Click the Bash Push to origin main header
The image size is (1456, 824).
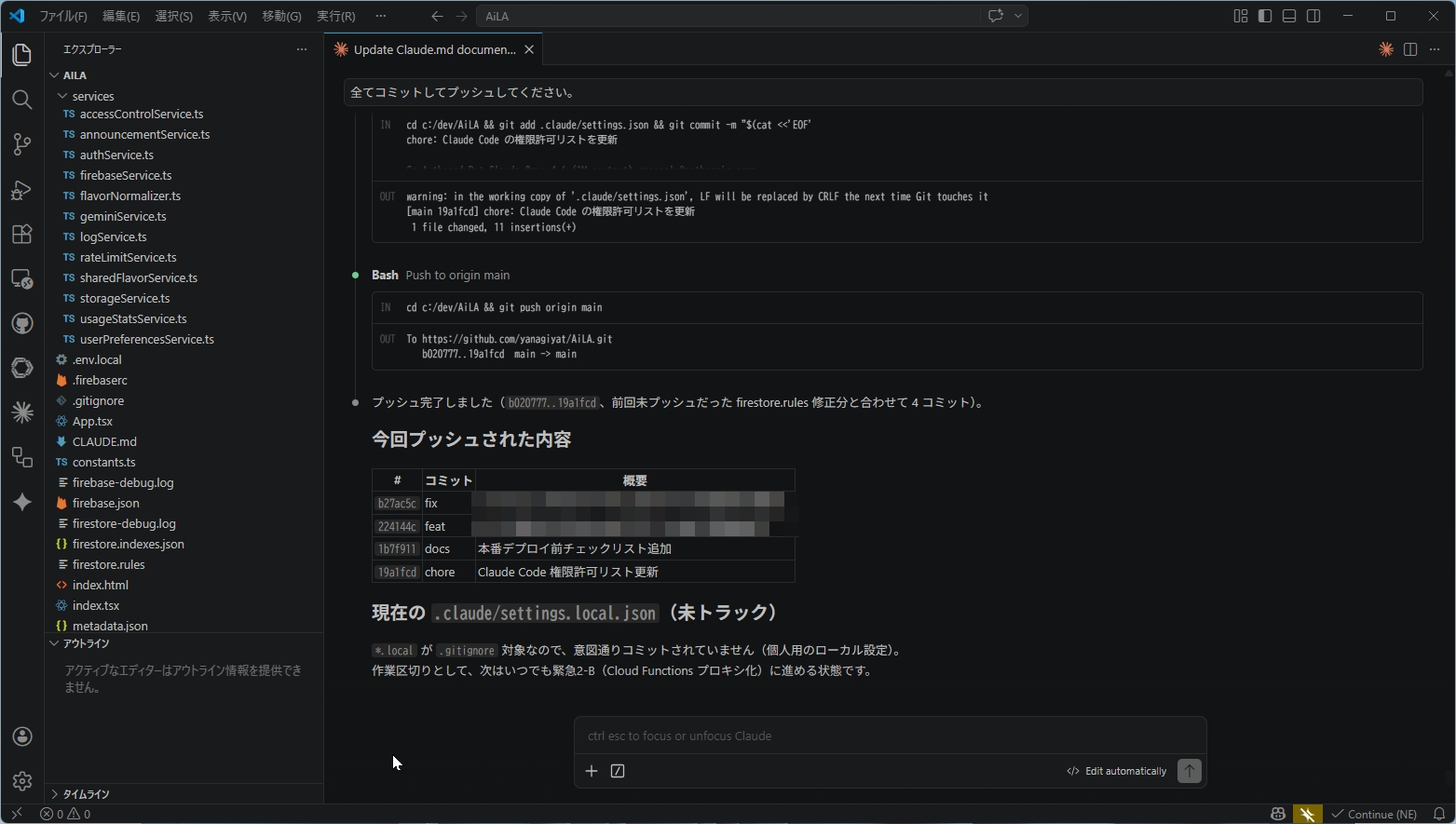tap(441, 275)
